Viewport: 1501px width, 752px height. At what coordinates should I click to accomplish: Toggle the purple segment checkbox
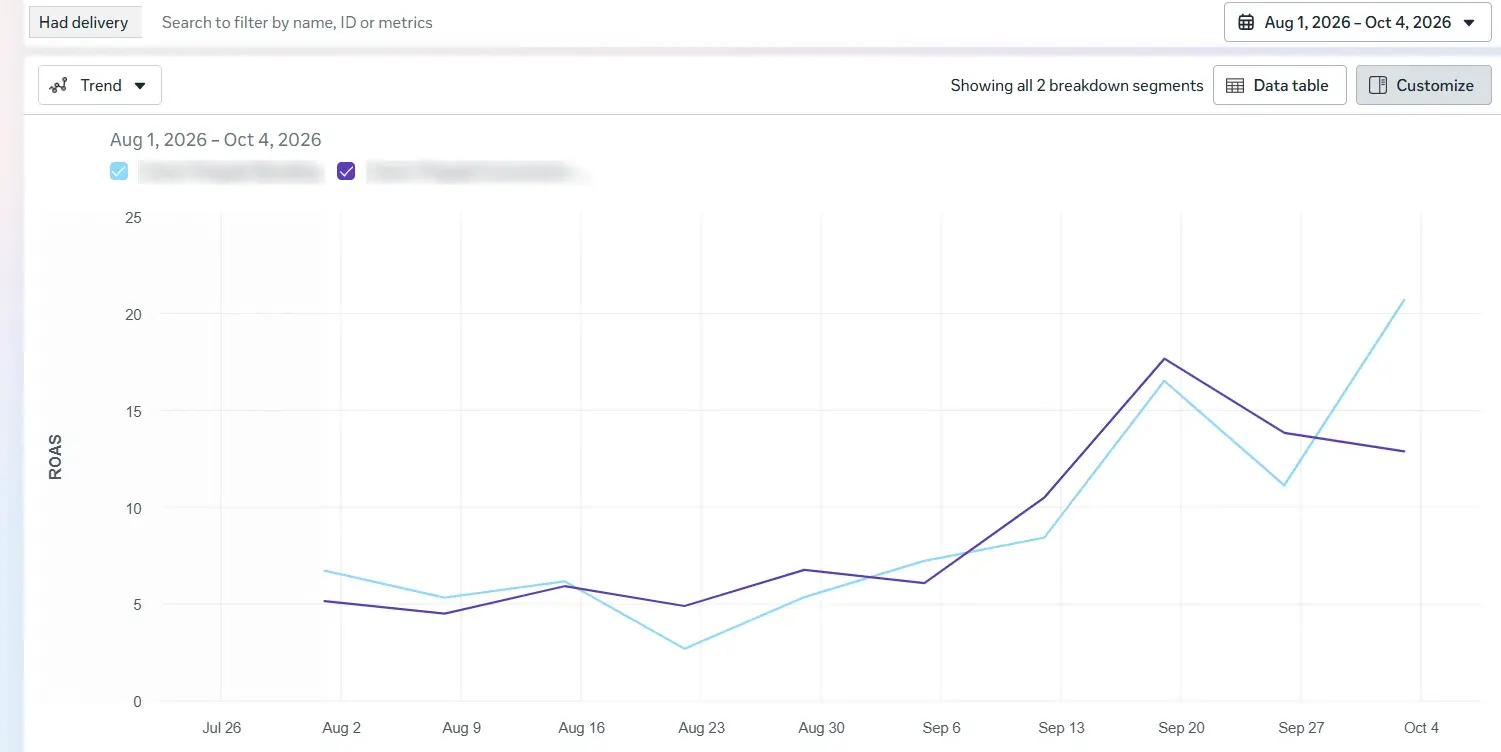point(347,171)
